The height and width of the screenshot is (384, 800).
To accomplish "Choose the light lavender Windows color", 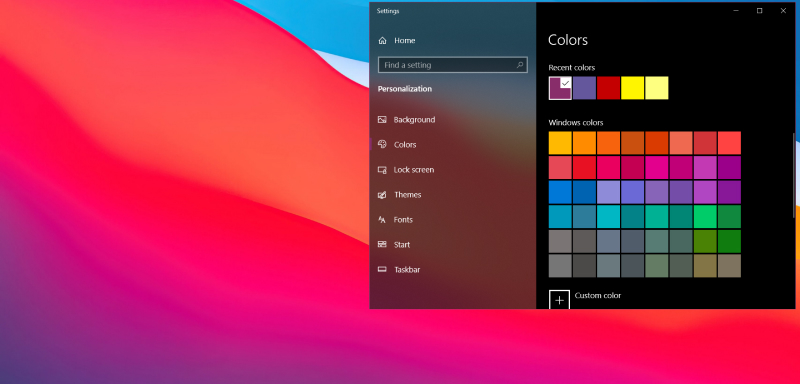I will point(608,192).
